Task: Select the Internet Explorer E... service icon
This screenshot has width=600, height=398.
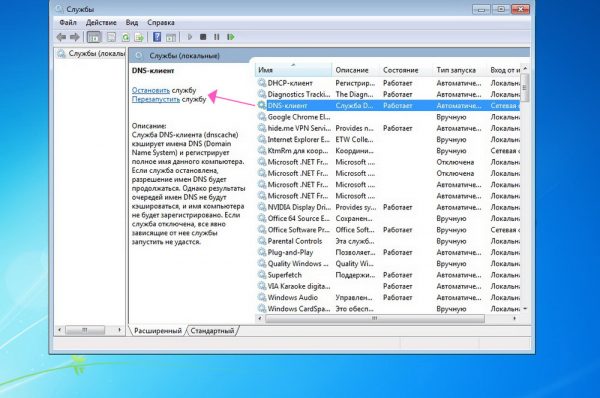Action: click(262, 139)
